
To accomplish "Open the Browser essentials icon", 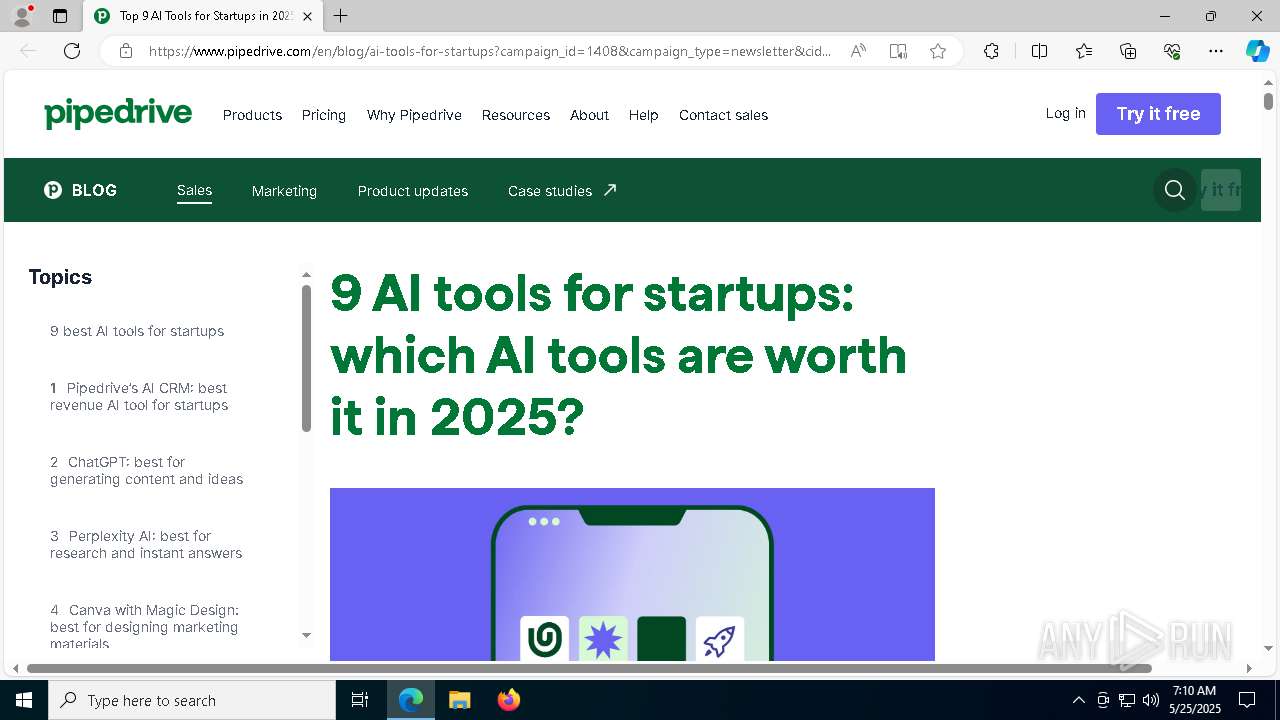I will pyautogui.click(x=1172, y=51).
